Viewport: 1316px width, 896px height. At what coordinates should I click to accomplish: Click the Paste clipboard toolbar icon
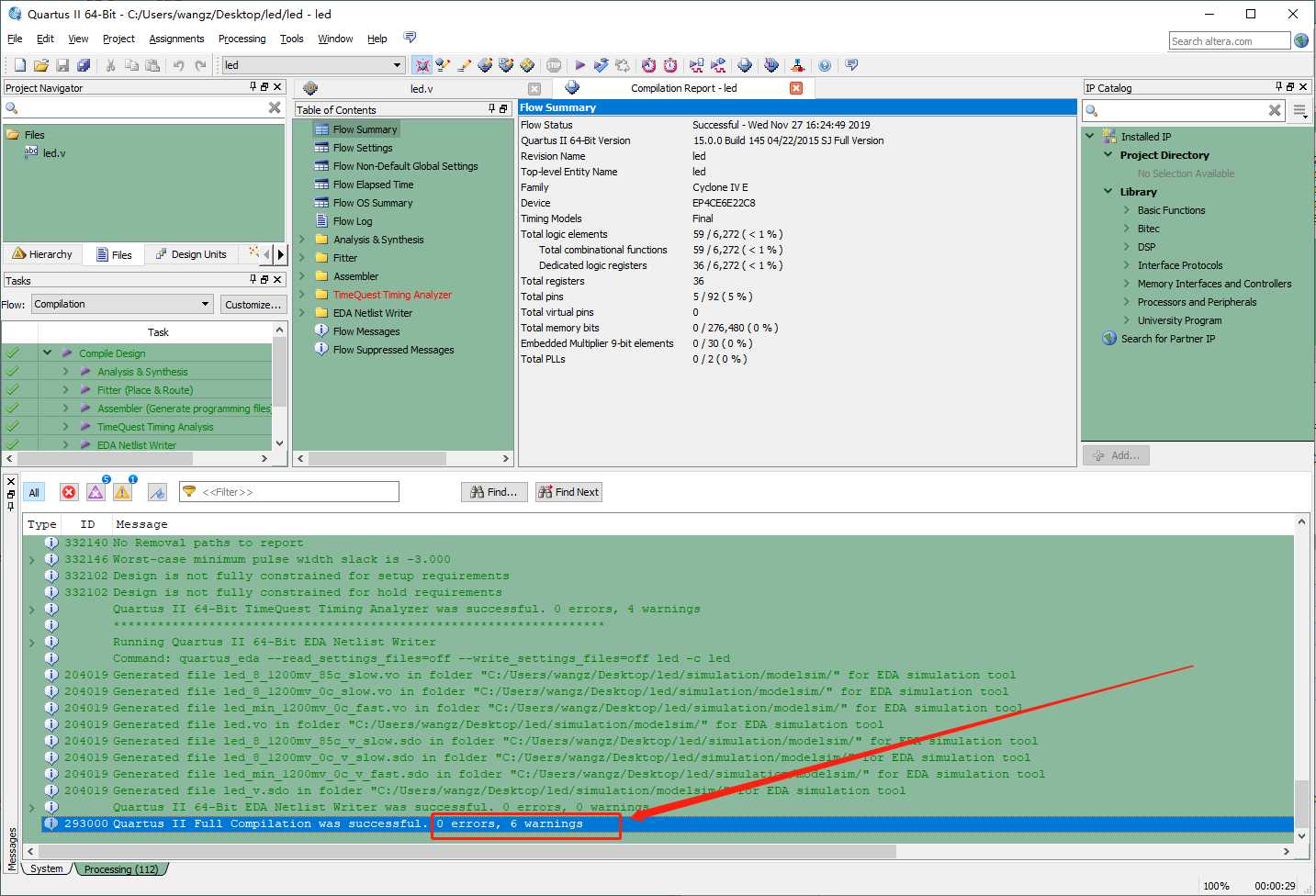tap(152, 65)
